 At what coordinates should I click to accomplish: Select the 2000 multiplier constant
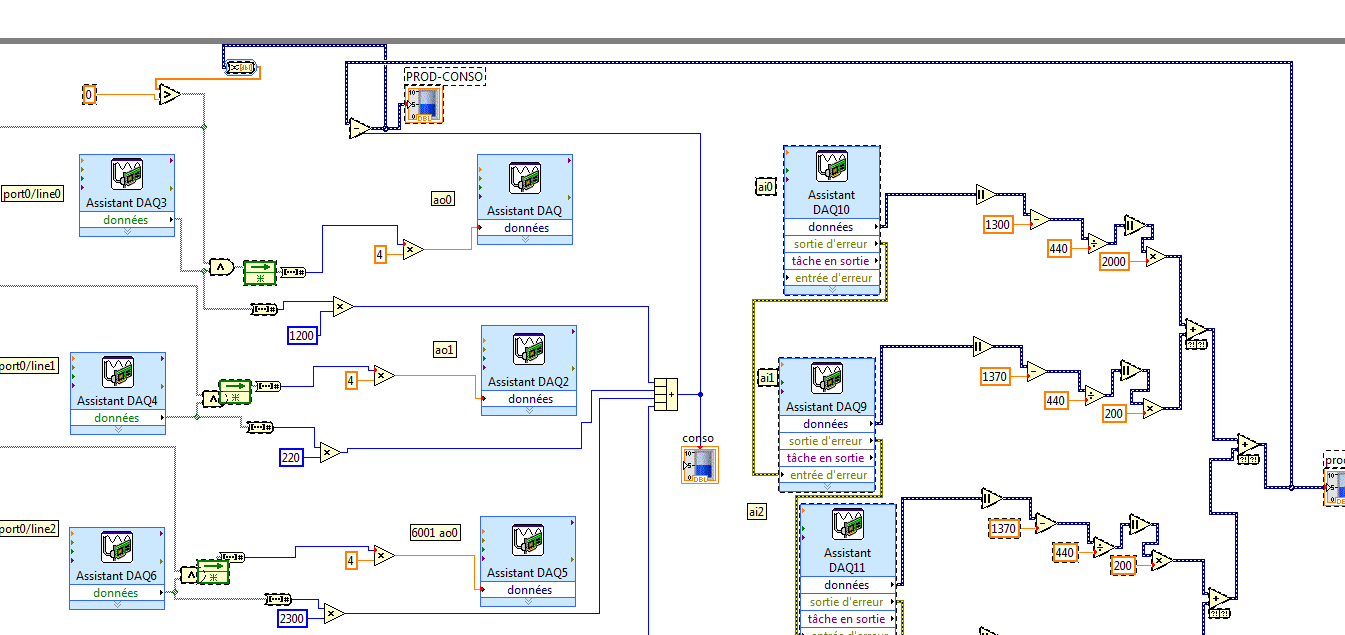pyautogui.click(x=1114, y=262)
